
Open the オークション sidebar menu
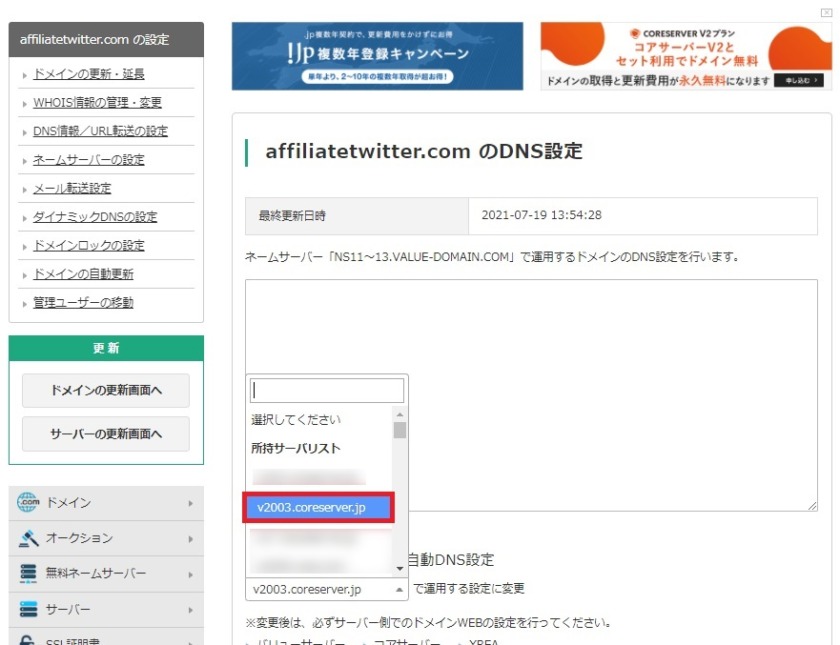[x=106, y=538]
